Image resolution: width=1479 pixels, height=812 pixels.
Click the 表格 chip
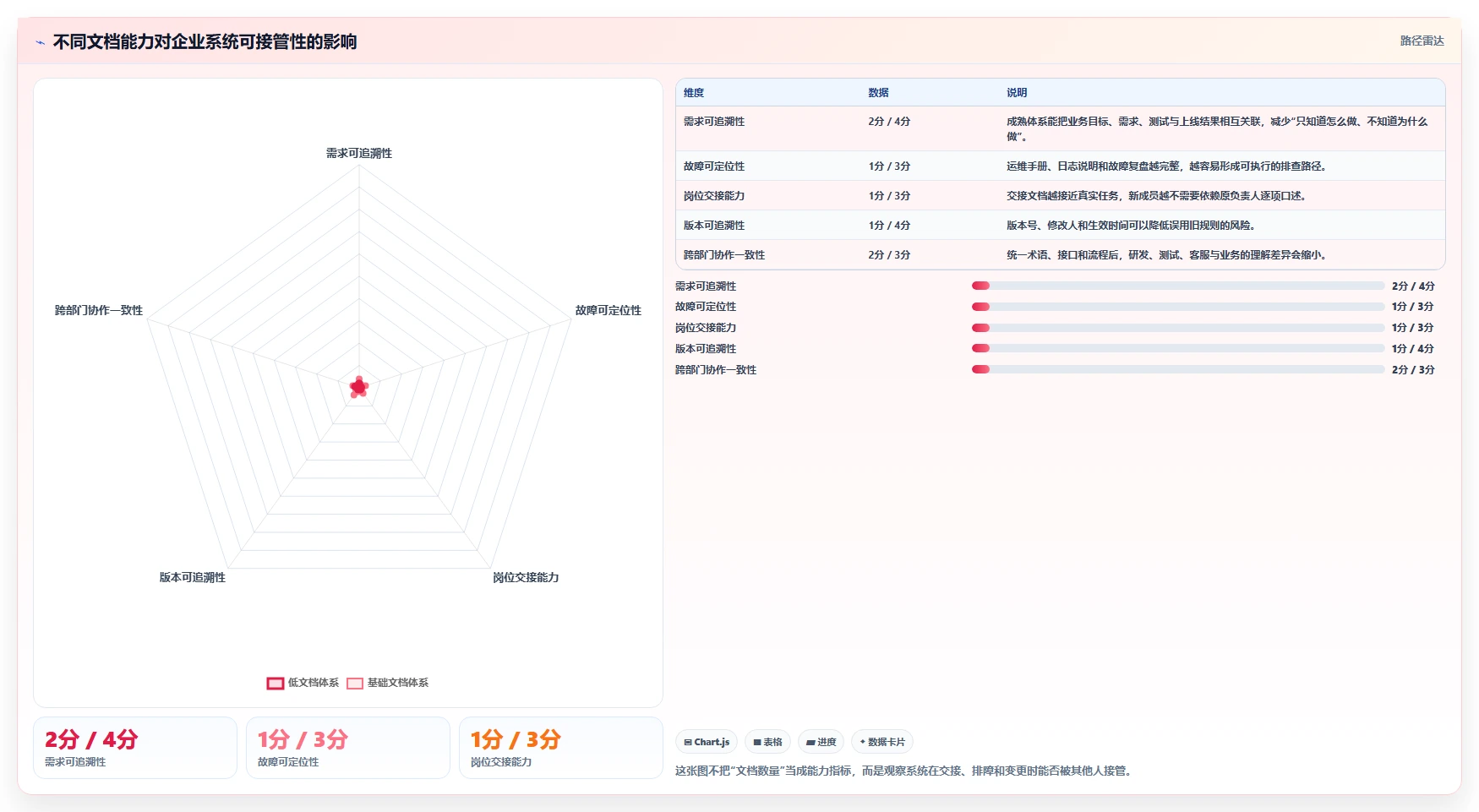click(767, 742)
